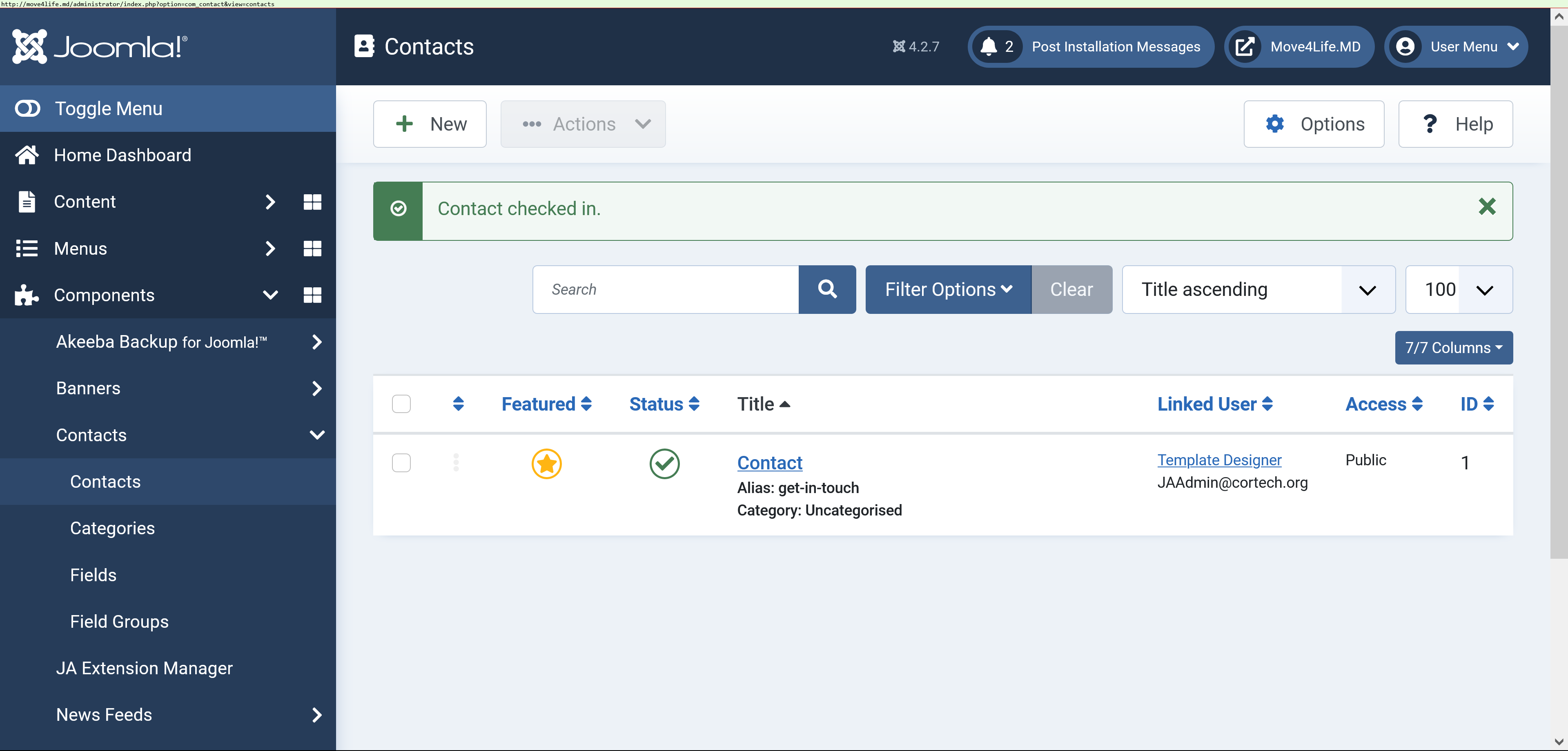Image resolution: width=1568 pixels, height=751 pixels.
Task: Open the Template Designer user link
Action: [1218, 460]
